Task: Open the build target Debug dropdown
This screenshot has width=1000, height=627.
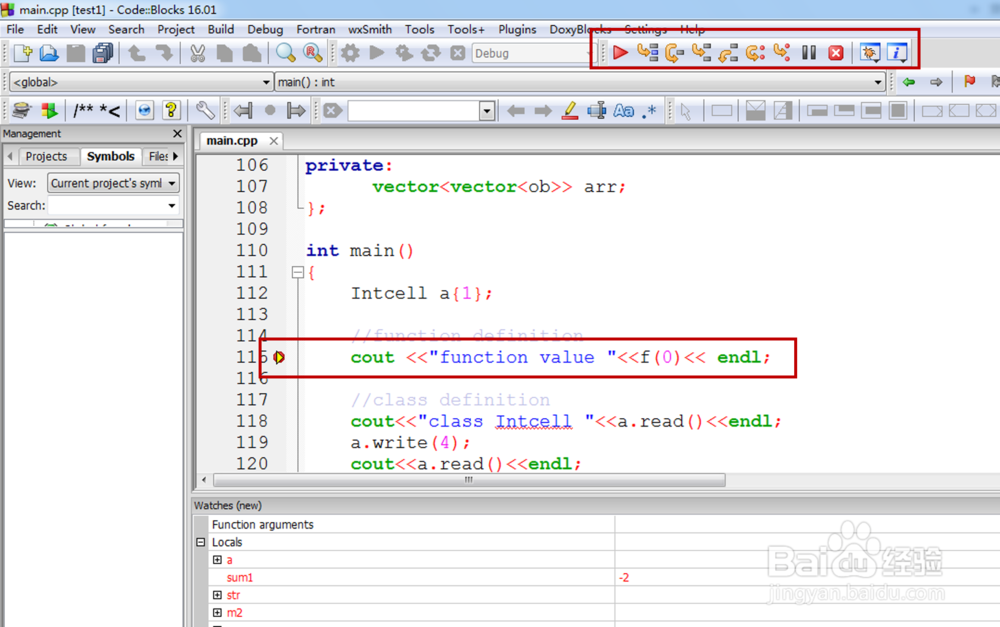Action: (x=533, y=53)
